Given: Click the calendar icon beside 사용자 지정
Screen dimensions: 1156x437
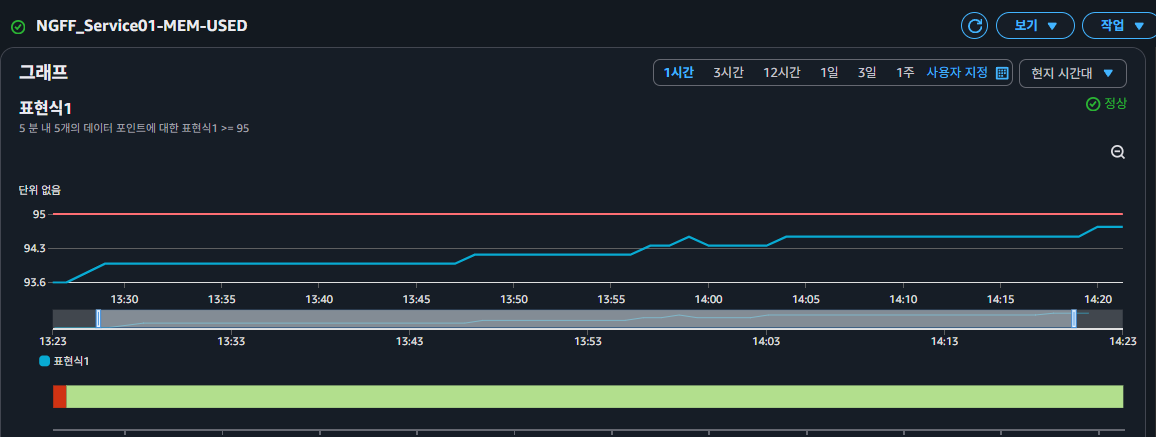Looking at the screenshot, I should [1002, 73].
